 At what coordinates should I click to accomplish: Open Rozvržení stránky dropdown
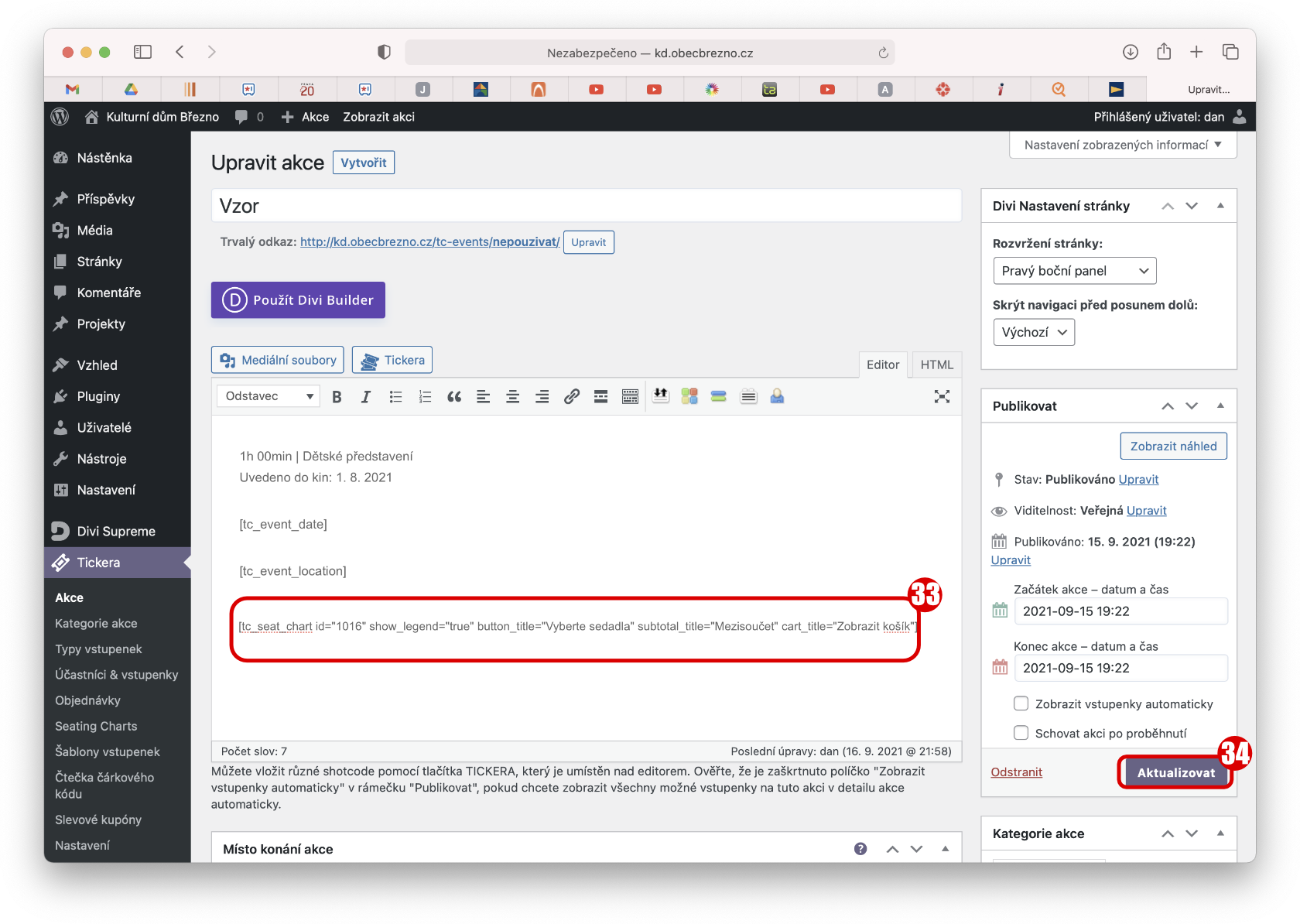point(1074,271)
